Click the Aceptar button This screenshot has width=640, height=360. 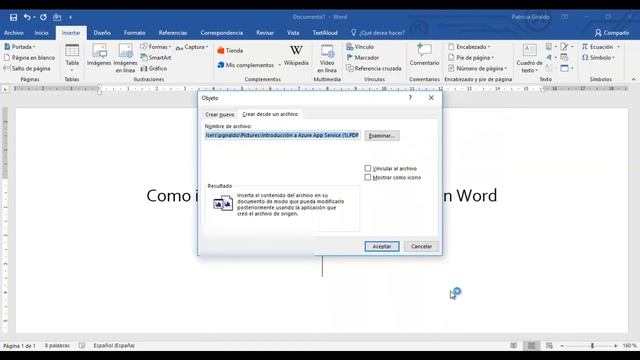pyautogui.click(x=382, y=246)
